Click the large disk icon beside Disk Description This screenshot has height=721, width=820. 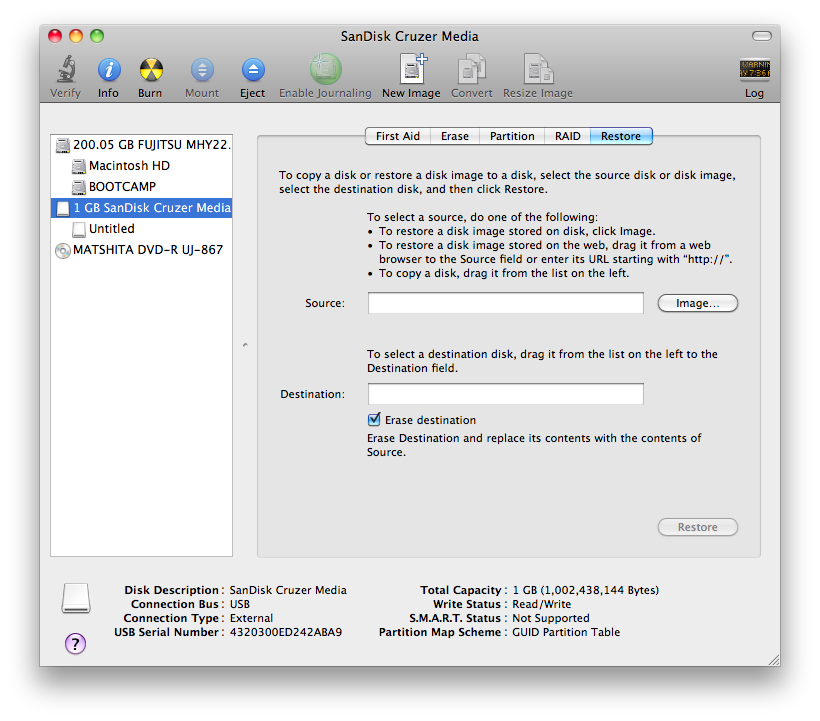pyautogui.click(x=76, y=598)
